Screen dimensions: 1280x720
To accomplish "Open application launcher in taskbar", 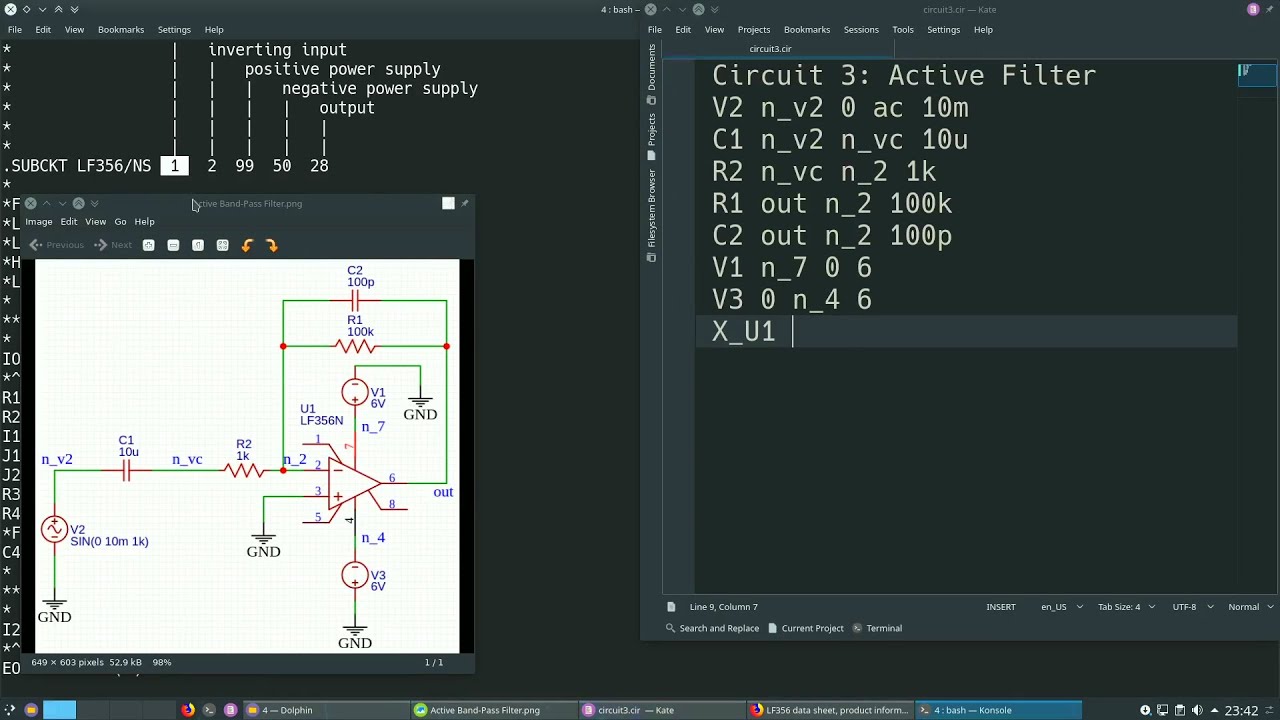I will pyautogui.click(x=10, y=710).
